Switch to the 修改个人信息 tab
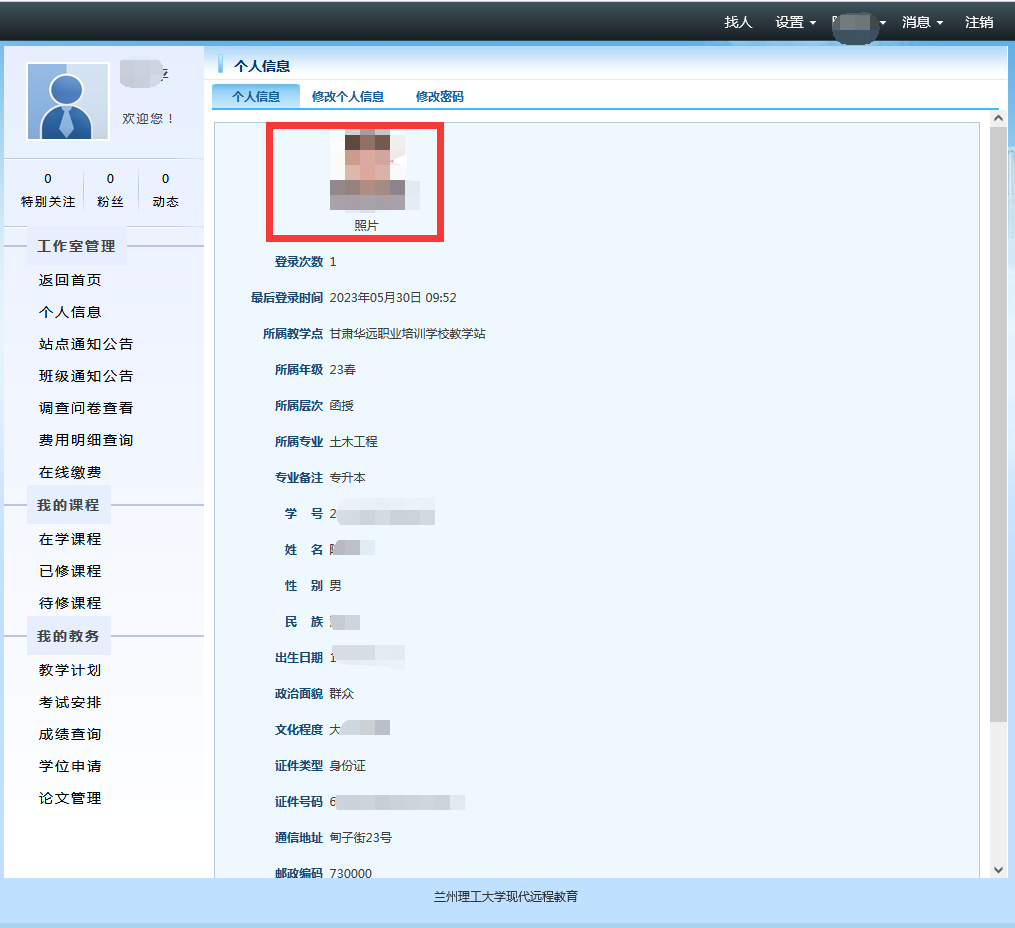Image resolution: width=1015 pixels, height=928 pixels. (x=348, y=97)
